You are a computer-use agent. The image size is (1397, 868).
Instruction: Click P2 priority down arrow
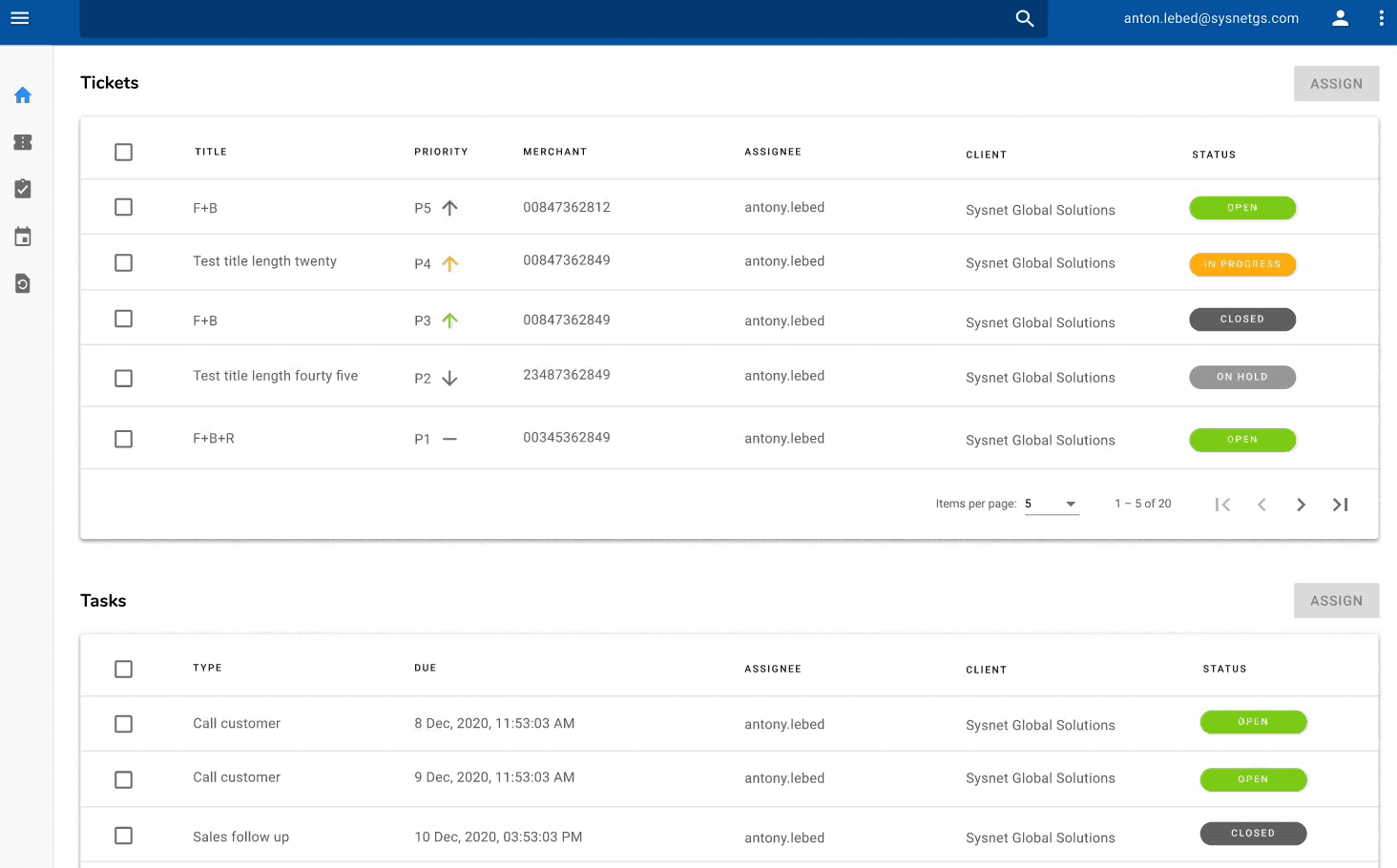[450, 379]
